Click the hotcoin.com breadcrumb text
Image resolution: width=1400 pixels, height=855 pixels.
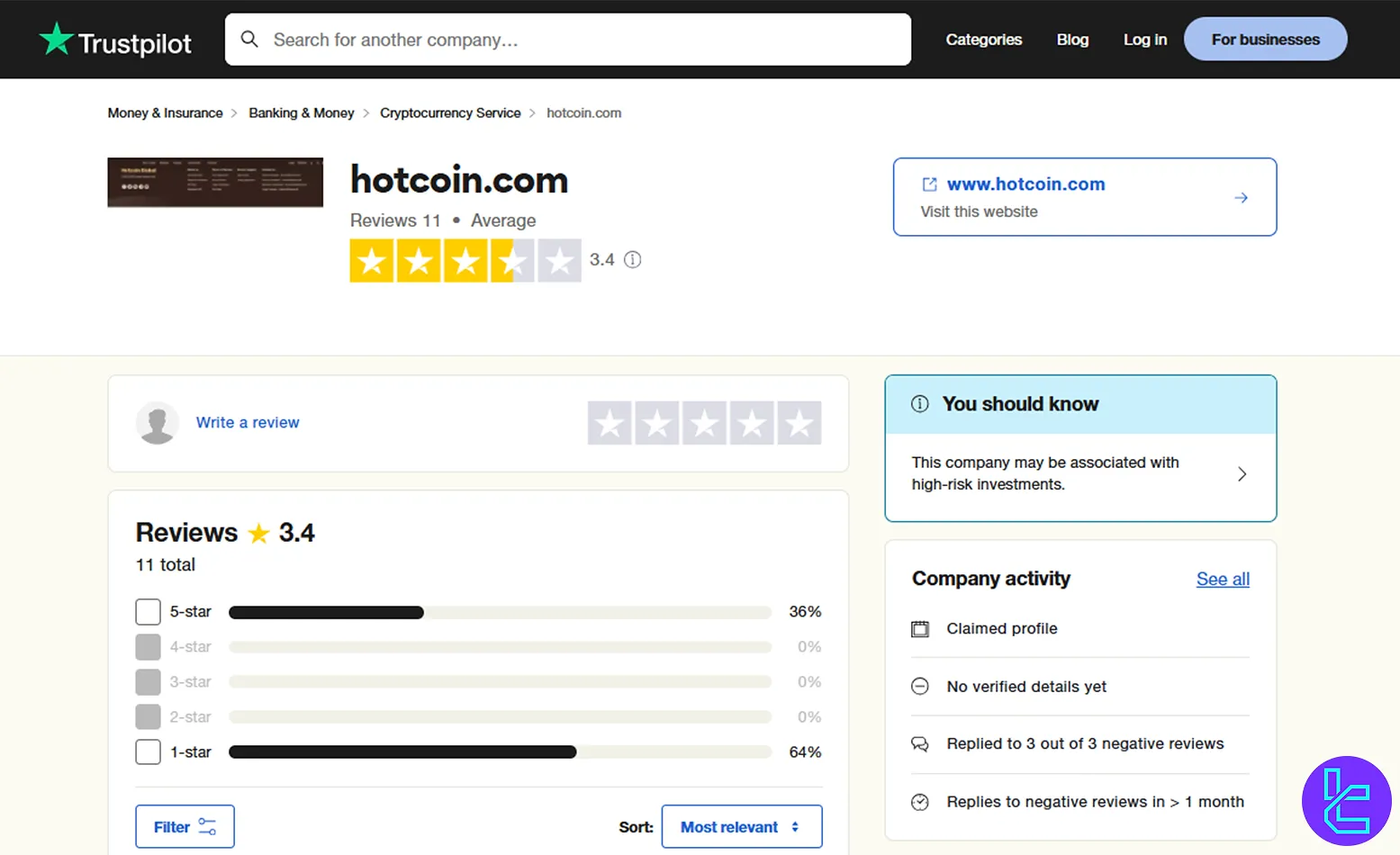point(583,112)
